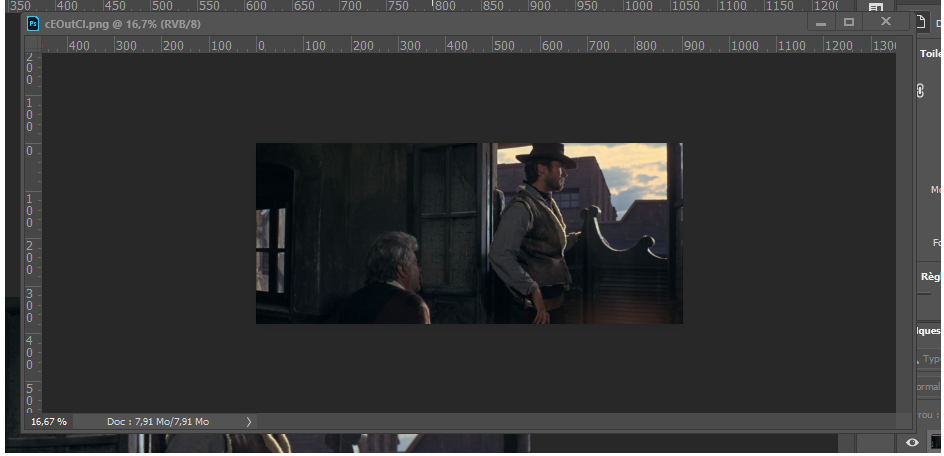
Task: Click the chain link icon in Properties panel
Action: tap(921, 90)
